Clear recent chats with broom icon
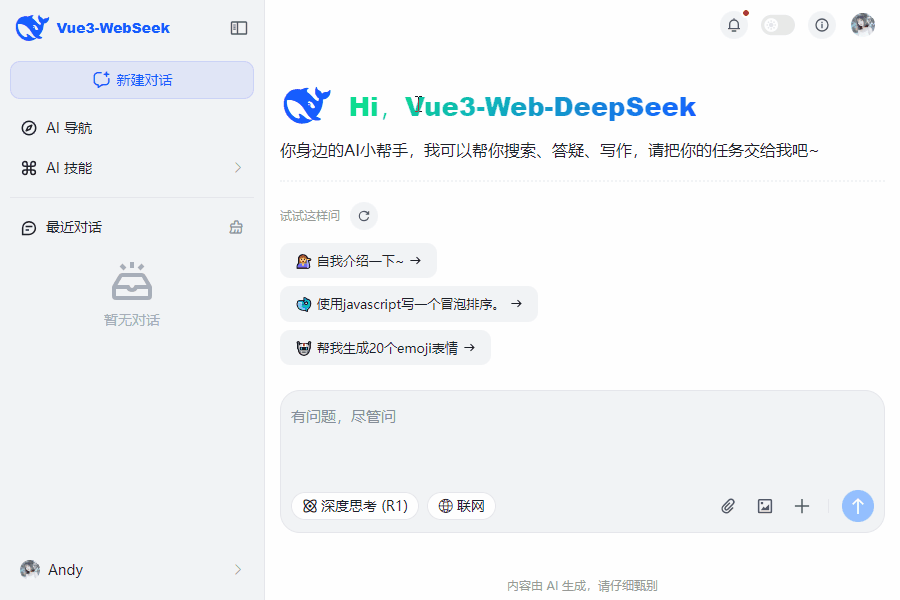The width and height of the screenshot is (900, 600). 236,227
